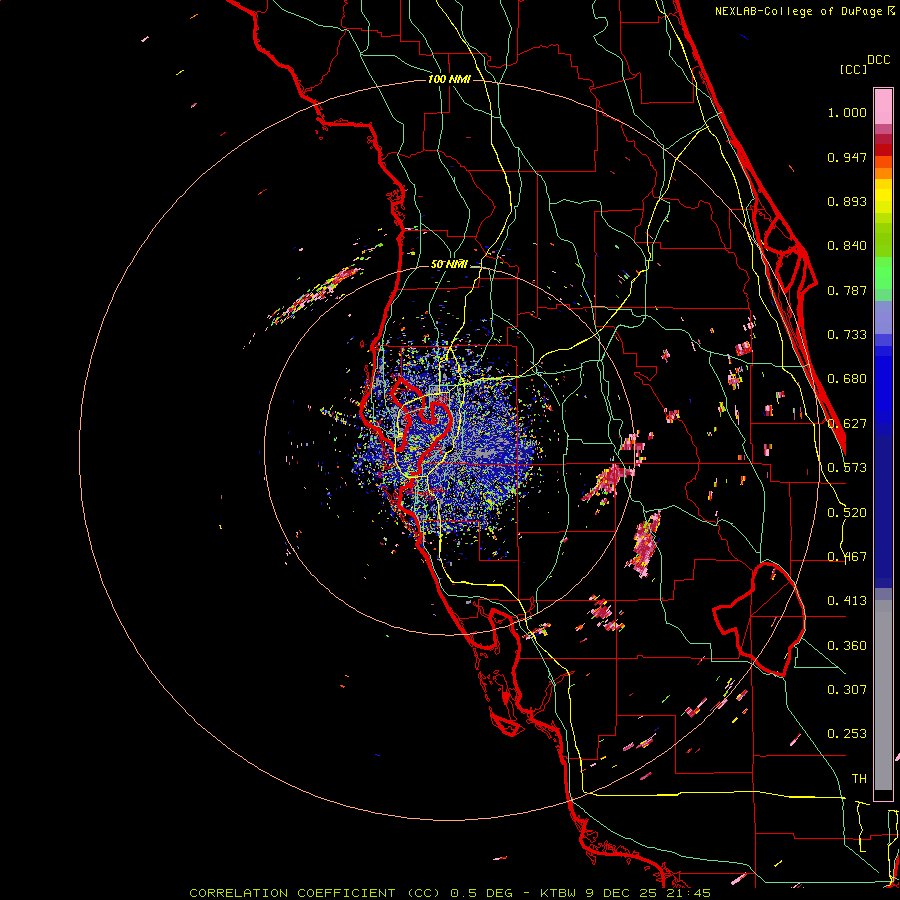The image size is (900, 900).
Task: Click the 0.787 value on the color scale
Action: coord(847,290)
